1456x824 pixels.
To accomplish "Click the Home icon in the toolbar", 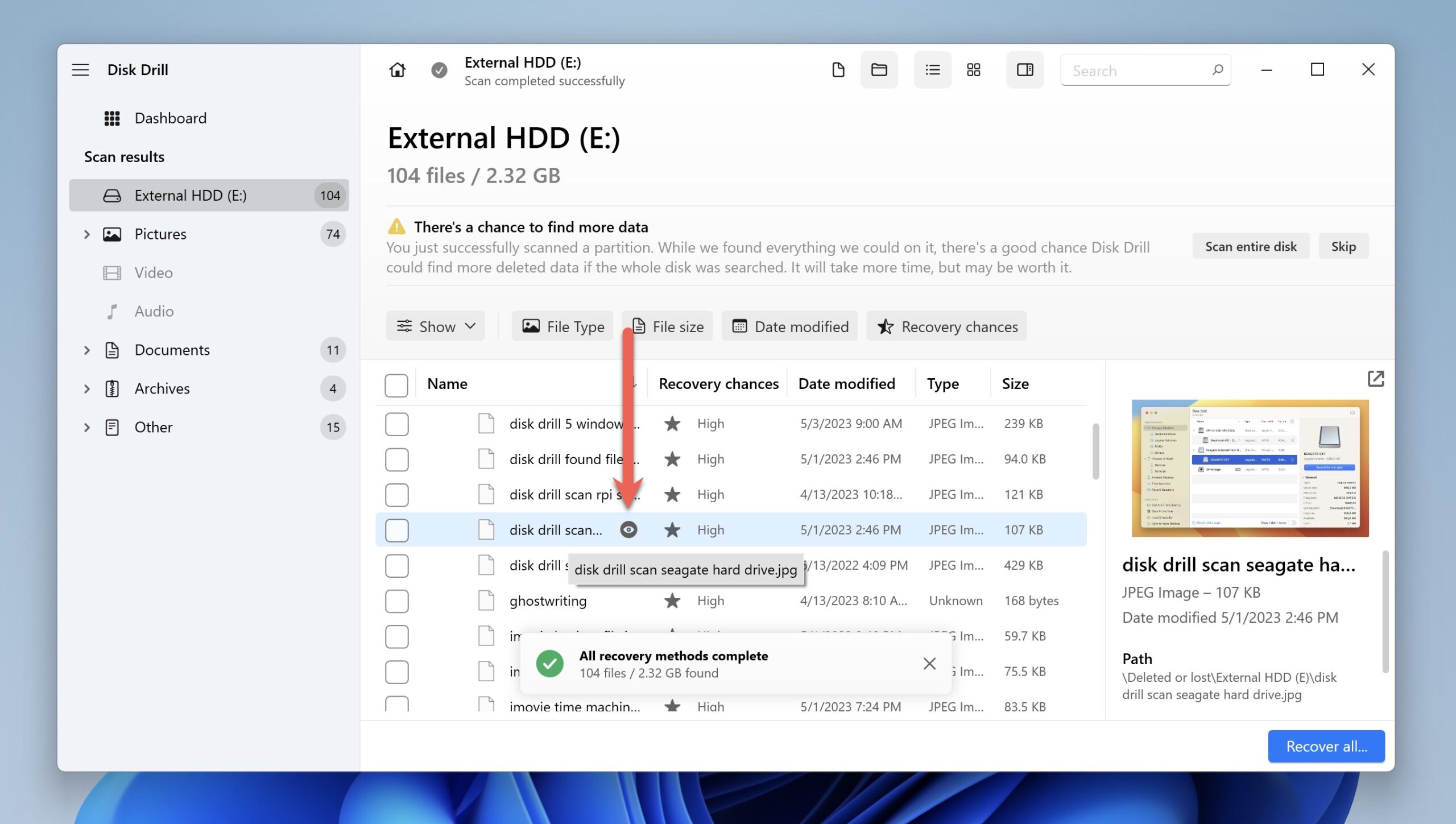I will [398, 70].
